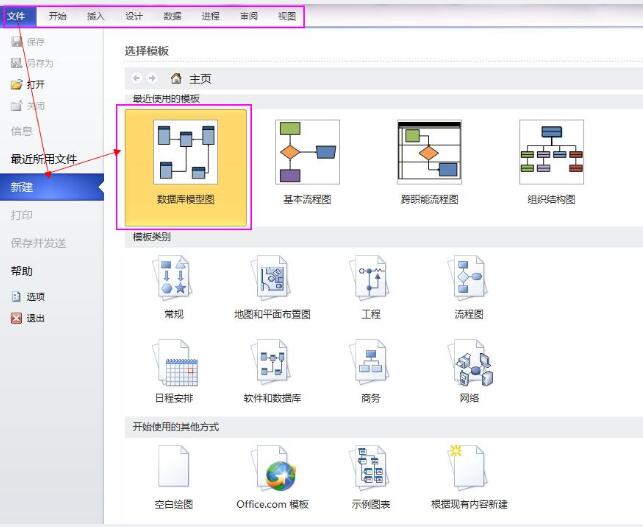Click 保存 in the backstage menu
This screenshot has width=643, height=527.
point(29,41)
